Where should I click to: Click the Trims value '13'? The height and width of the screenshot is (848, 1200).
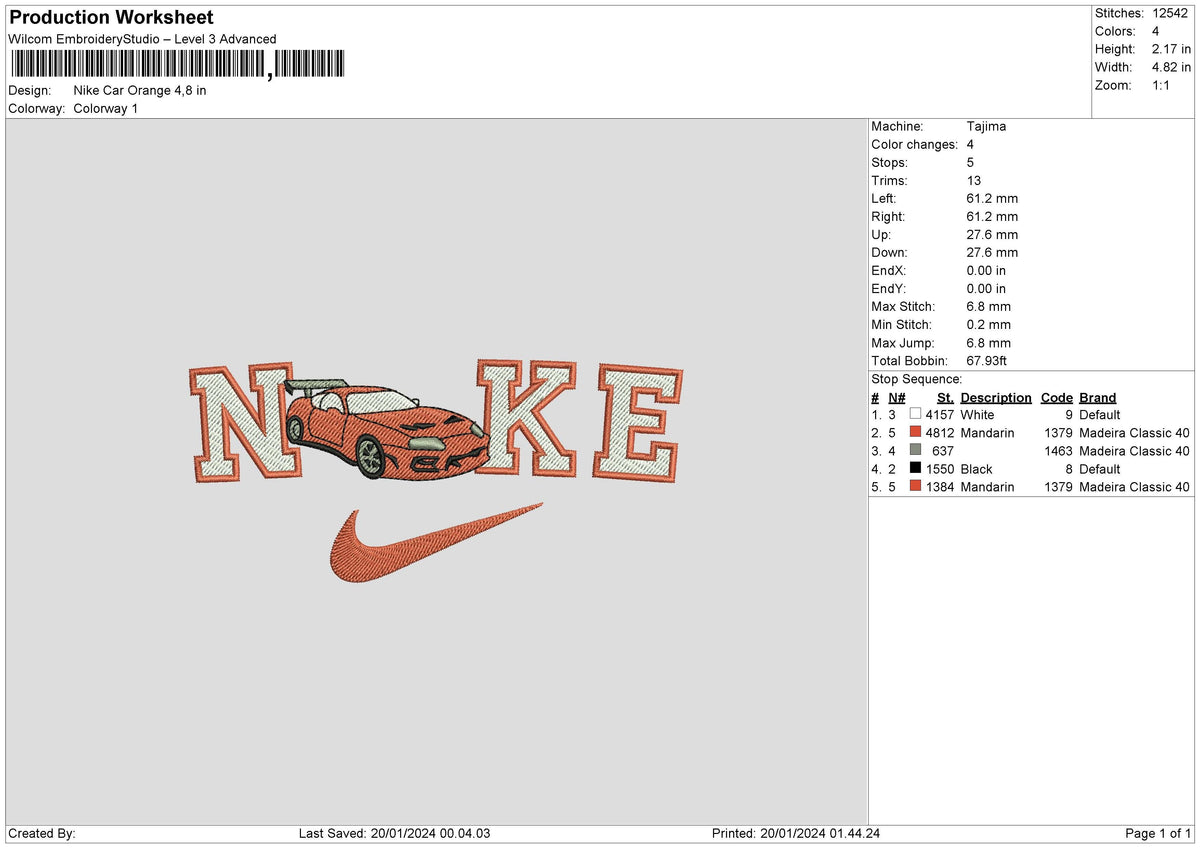click(x=974, y=180)
